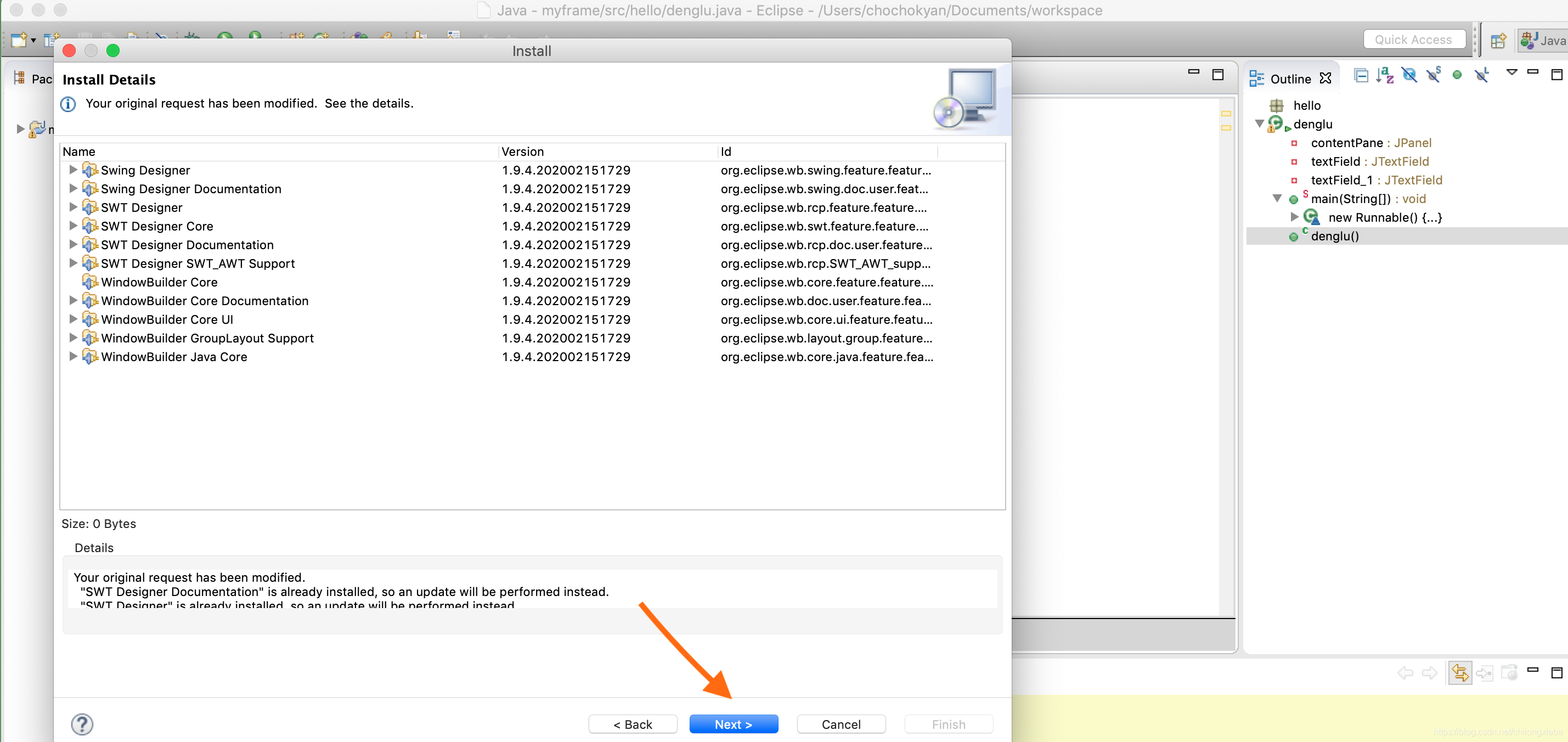Screen dimensions: 1568x742
Task: Minimize the editor area
Action: 1193,72
